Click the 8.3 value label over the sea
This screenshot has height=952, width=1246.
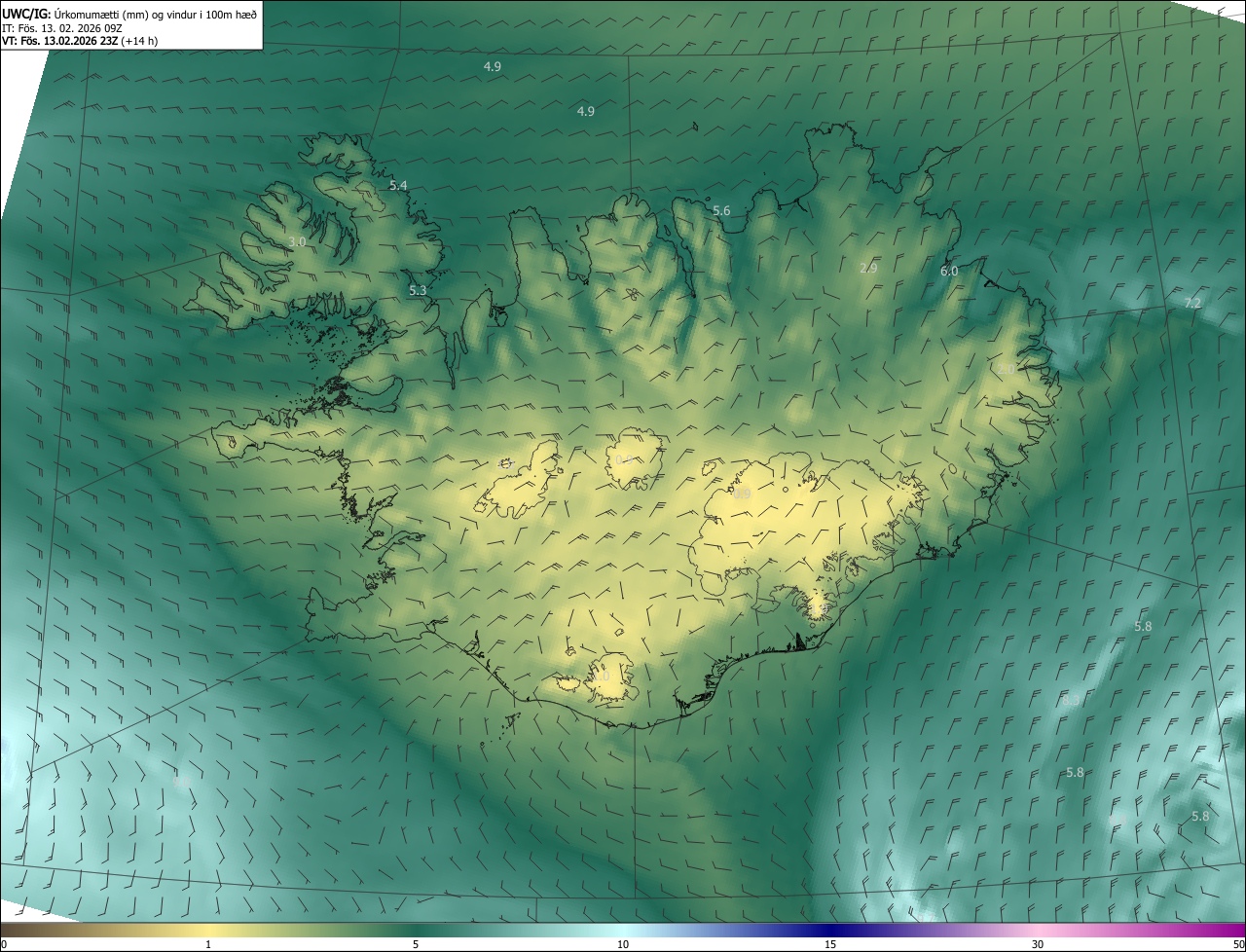pos(1071,700)
